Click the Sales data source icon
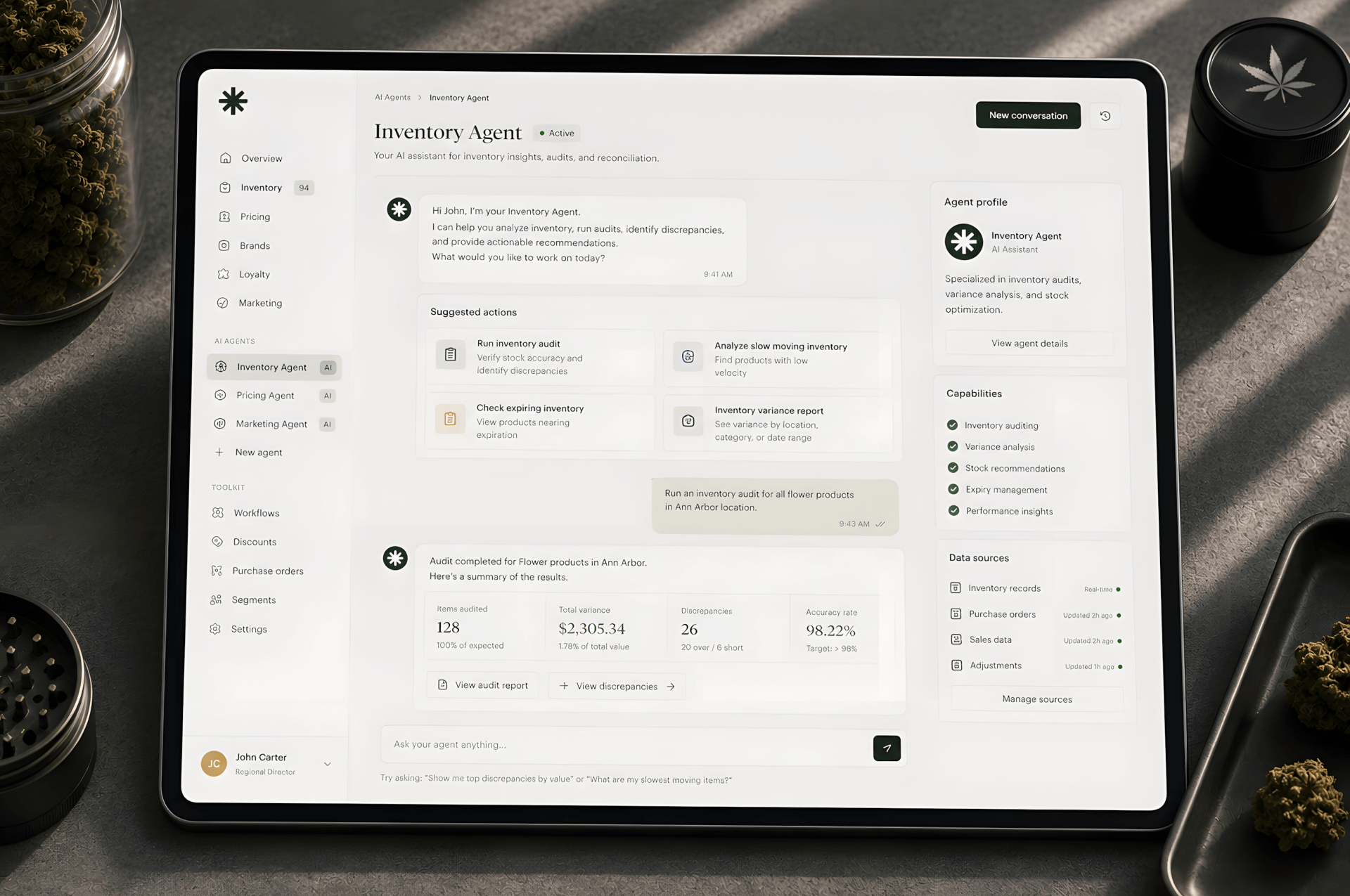Screen dimensions: 1350x896 [x=956, y=639]
